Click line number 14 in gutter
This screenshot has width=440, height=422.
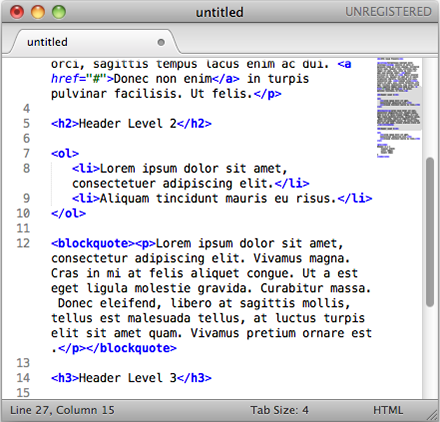(23, 378)
